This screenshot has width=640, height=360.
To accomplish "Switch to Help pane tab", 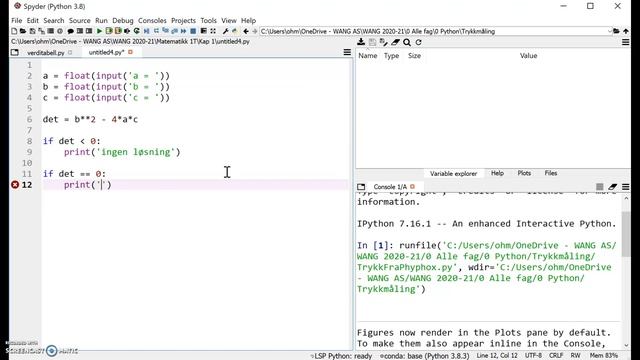I will (497, 173).
